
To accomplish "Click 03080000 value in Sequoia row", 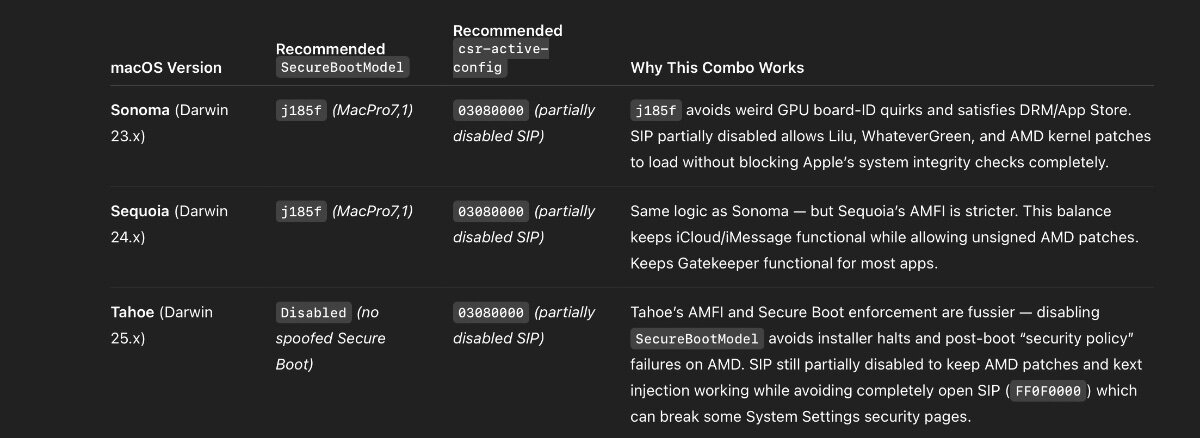I will click(491, 211).
